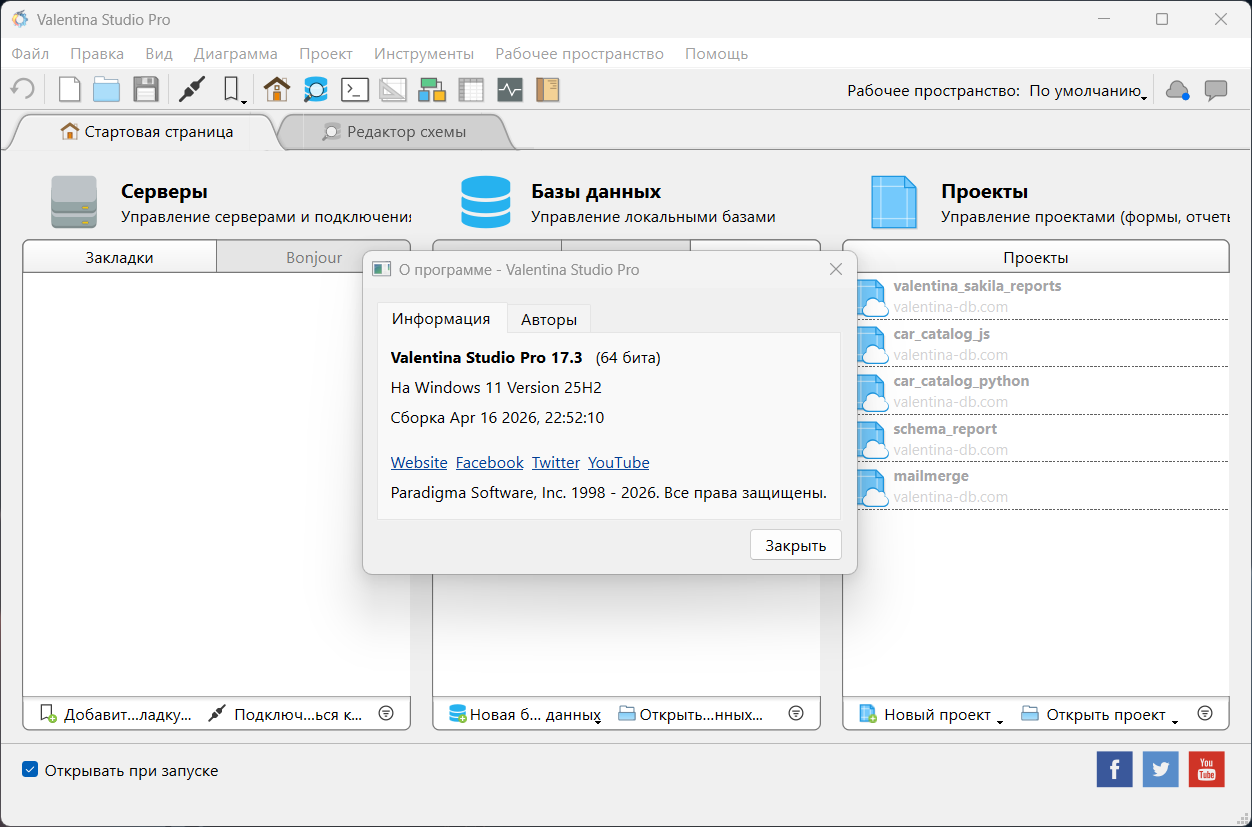This screenshot has height=827, width=1252.
Task: Click the 'Valentina Studio Pro 17.3' version text
Action: coord(486,357)
